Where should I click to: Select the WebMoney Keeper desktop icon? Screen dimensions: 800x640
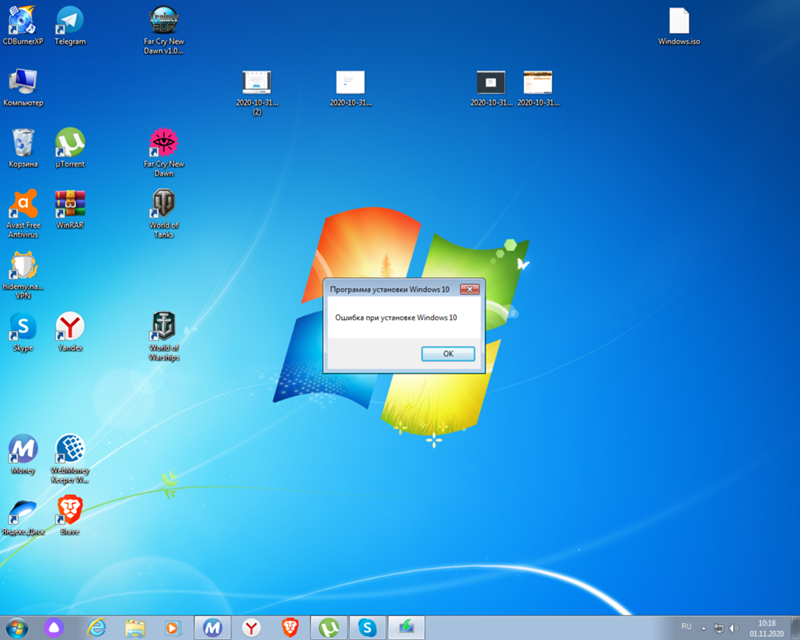70,459
